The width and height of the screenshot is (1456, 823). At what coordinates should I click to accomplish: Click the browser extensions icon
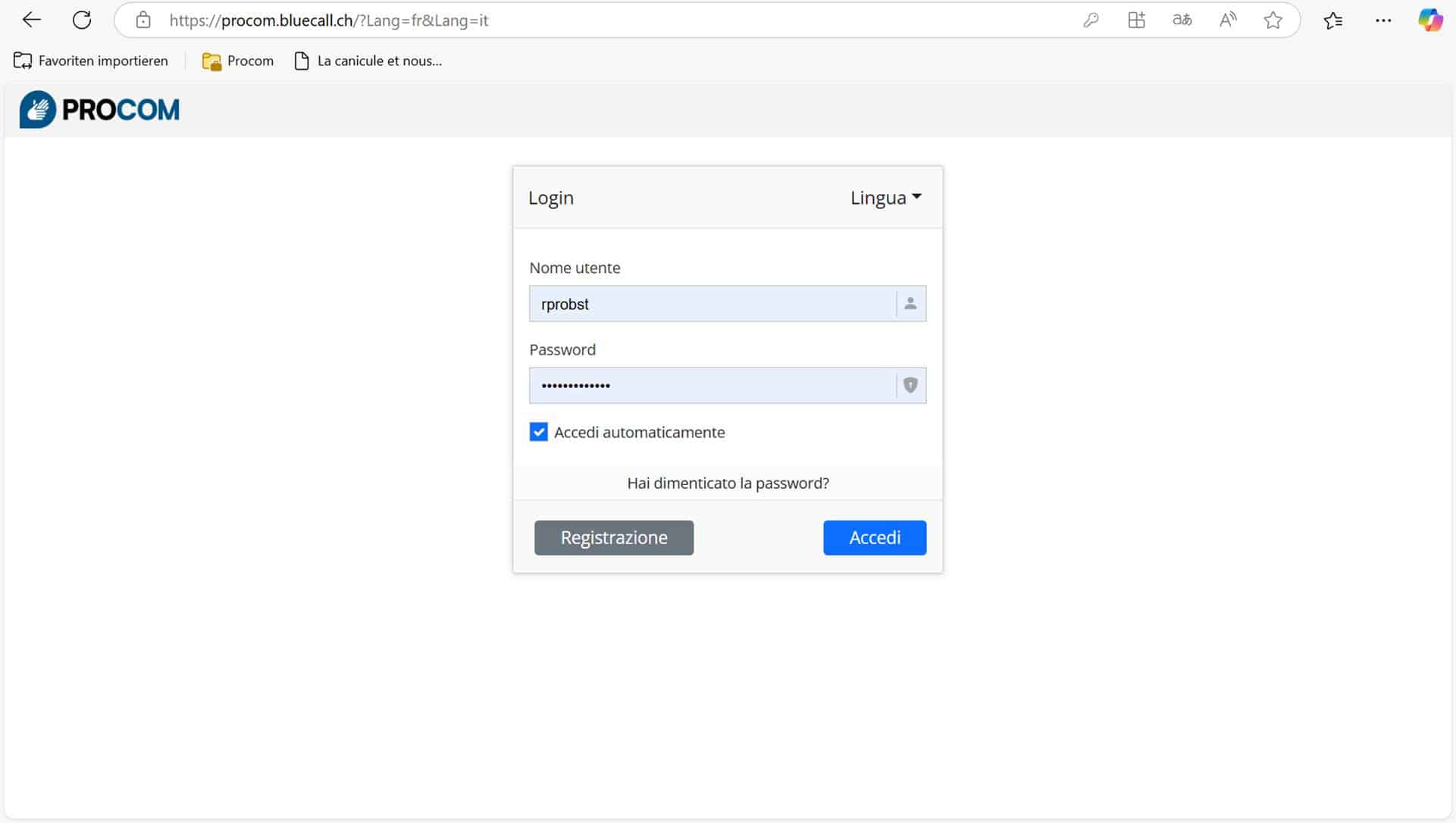1136,20
